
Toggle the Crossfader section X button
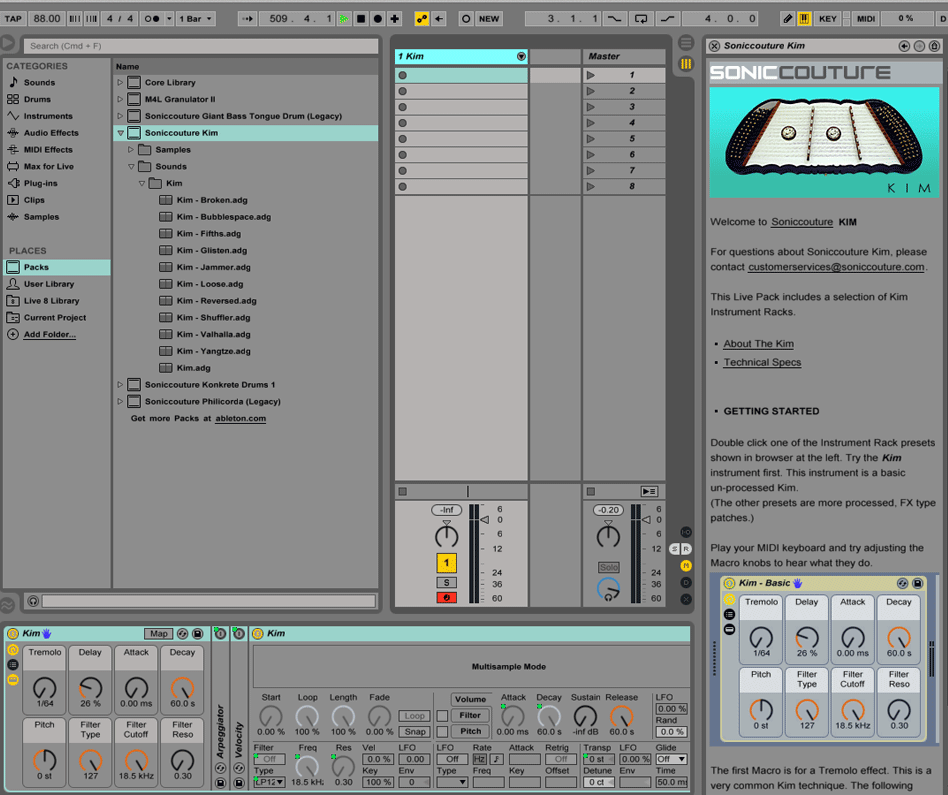point(686,599)
